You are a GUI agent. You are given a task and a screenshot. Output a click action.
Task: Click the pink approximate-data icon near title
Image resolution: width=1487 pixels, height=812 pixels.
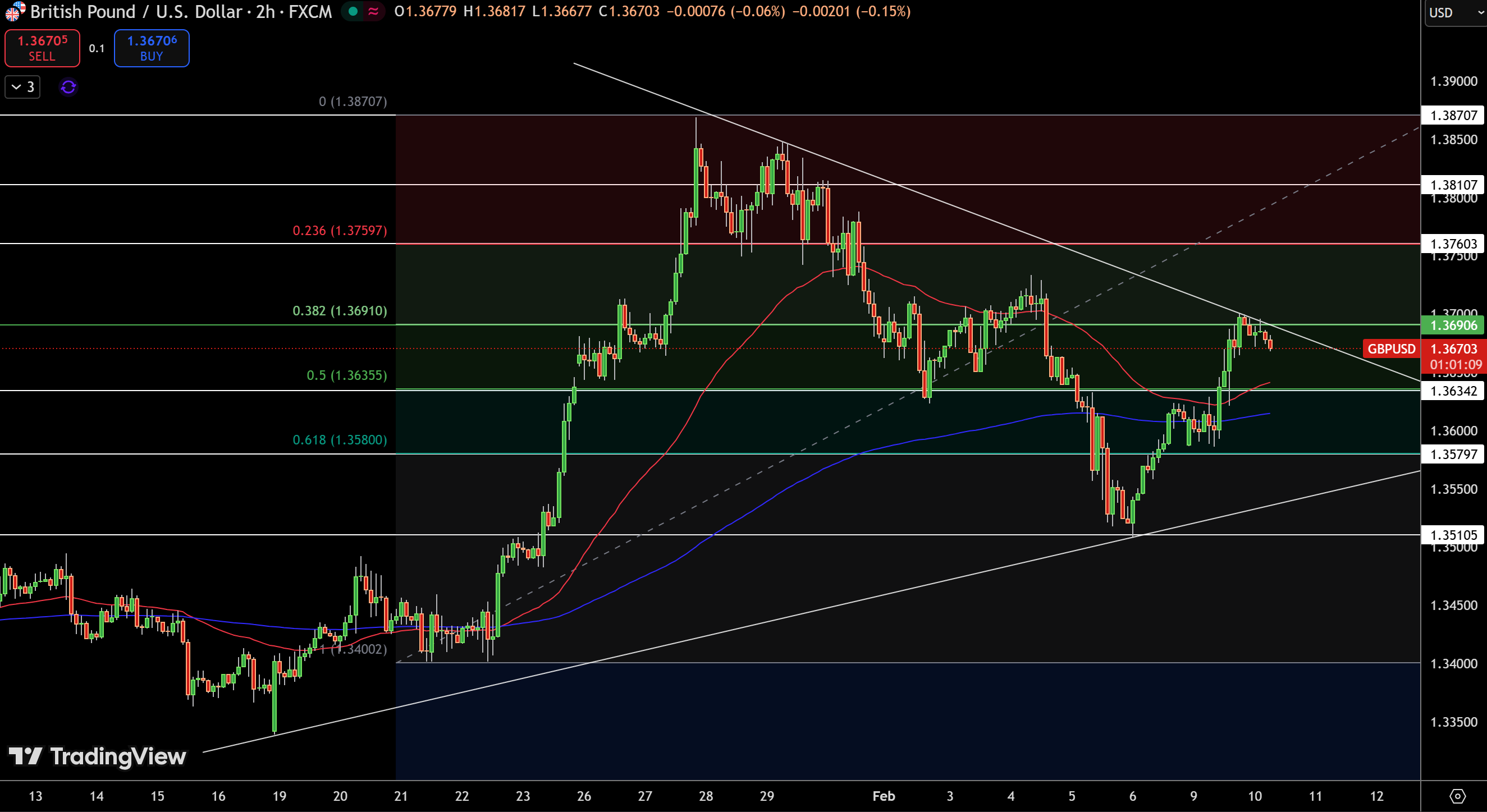coord(374,12)
